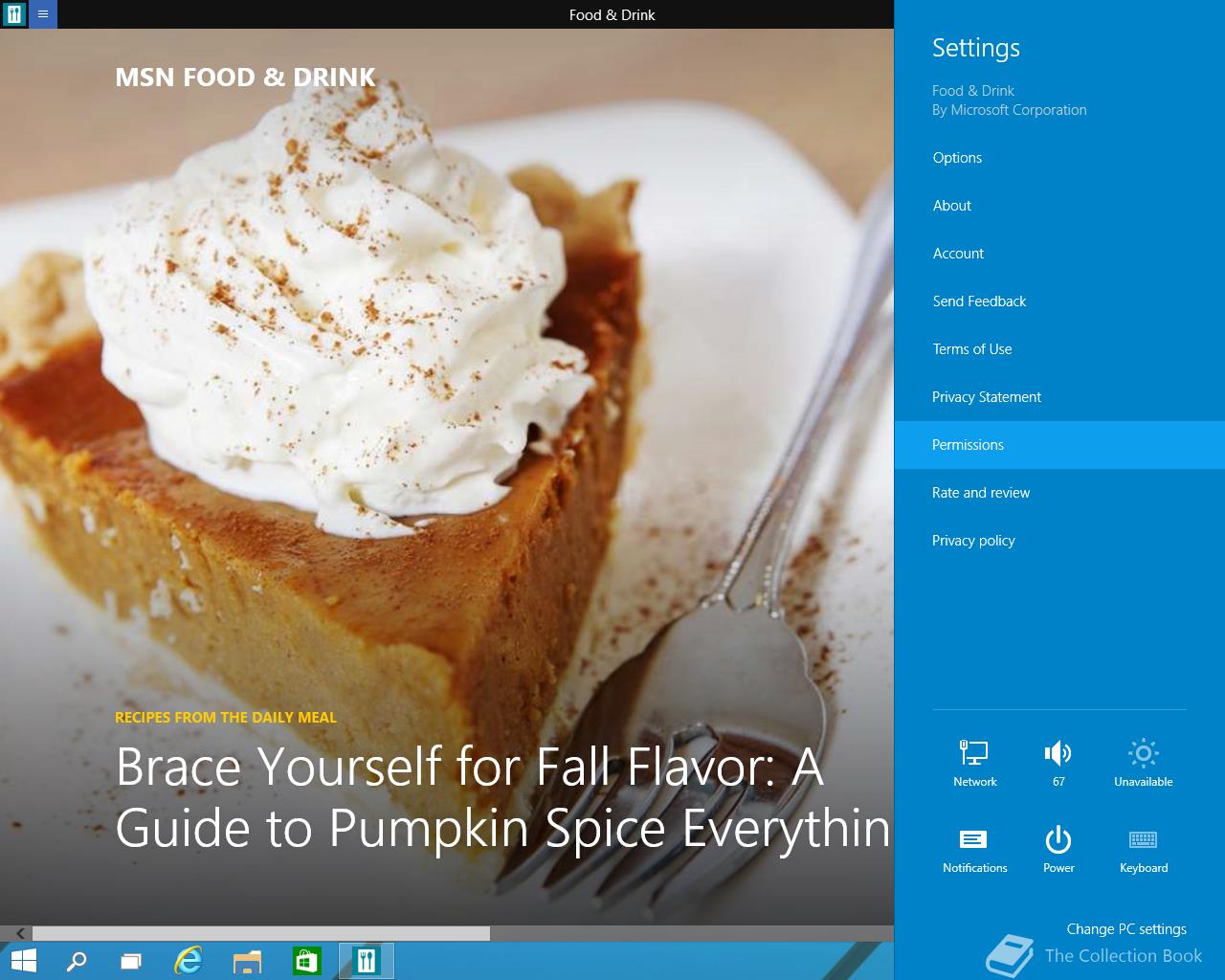The width and height of the screenshot is (1225, 980).
Task: Open Options in the Settings pane
Action: (x=1059, y=158)
